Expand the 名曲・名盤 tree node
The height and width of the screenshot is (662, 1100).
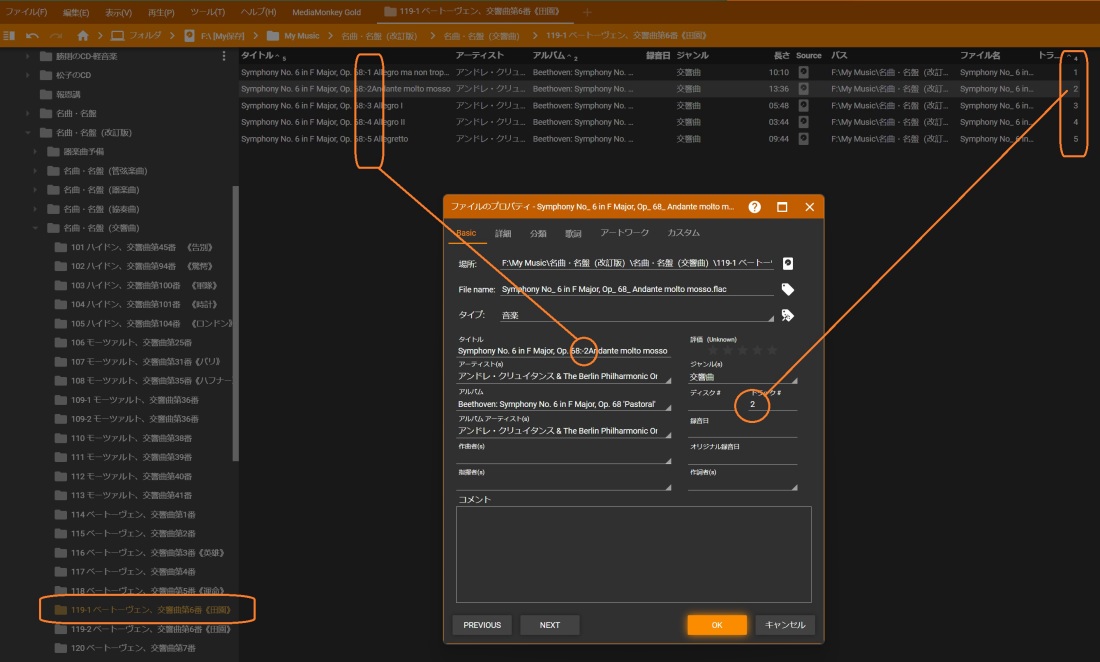pyautogui.click(x=28, y=113)
